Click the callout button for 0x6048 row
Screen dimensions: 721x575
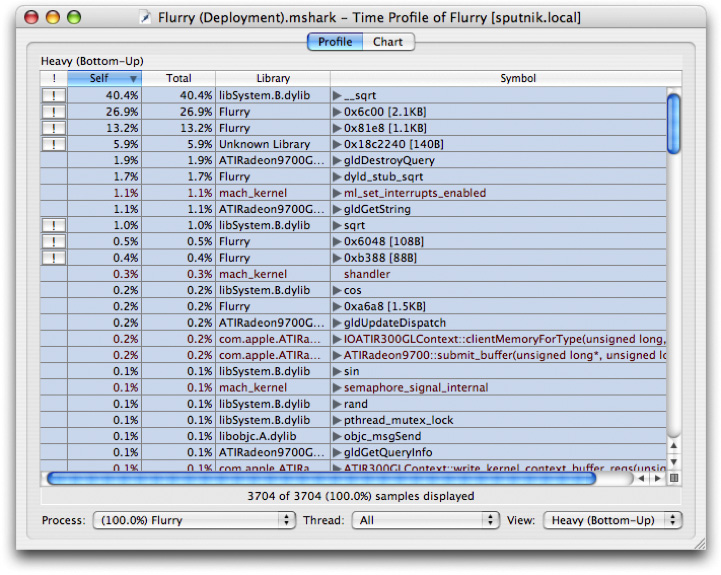[54, 241]
